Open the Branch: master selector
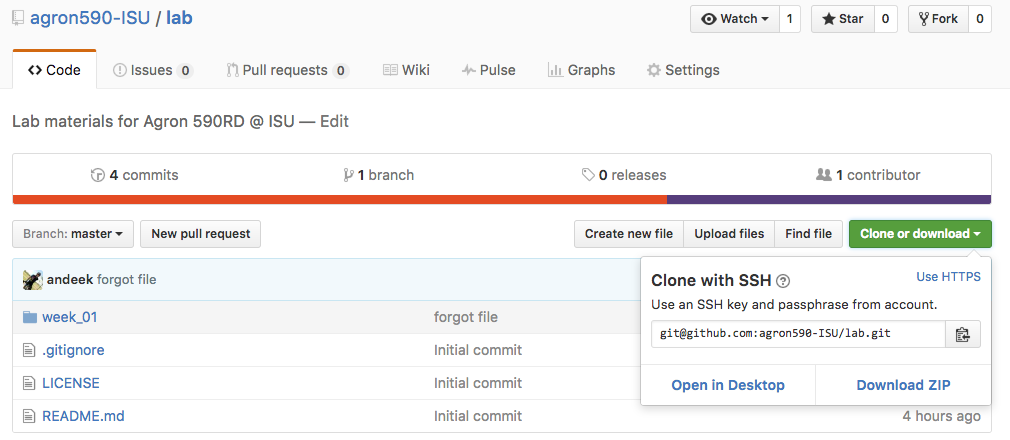The image size is (1010, 440). (x=72, y=234)
